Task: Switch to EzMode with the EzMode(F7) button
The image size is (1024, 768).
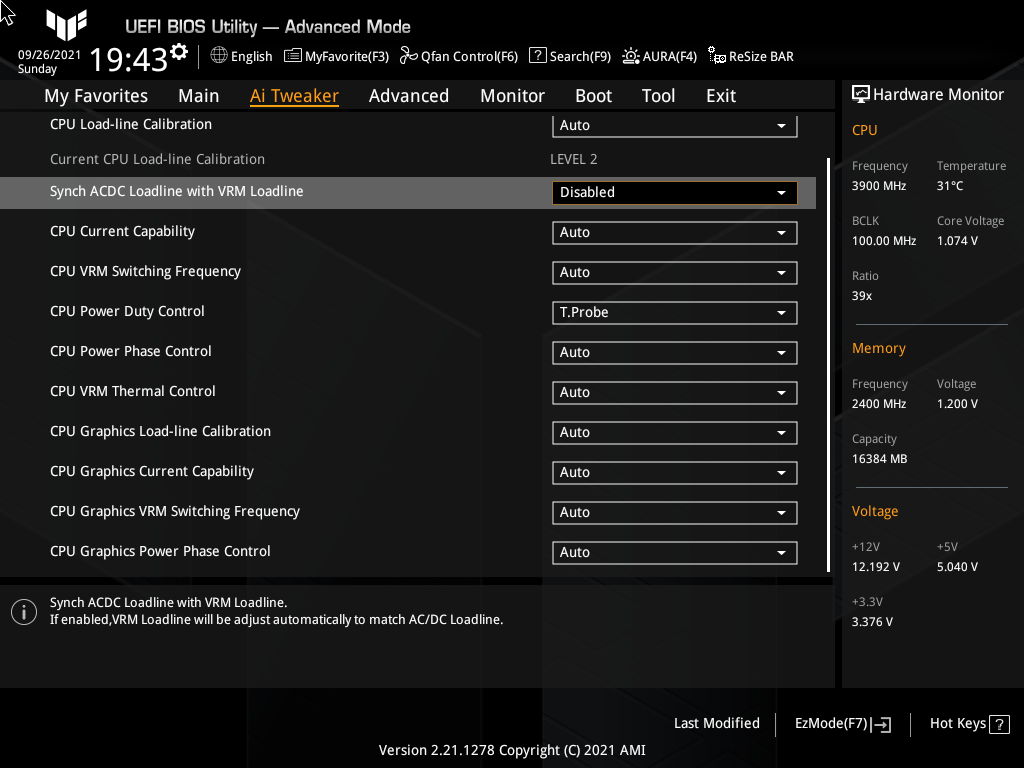Action: click(841, 723)
